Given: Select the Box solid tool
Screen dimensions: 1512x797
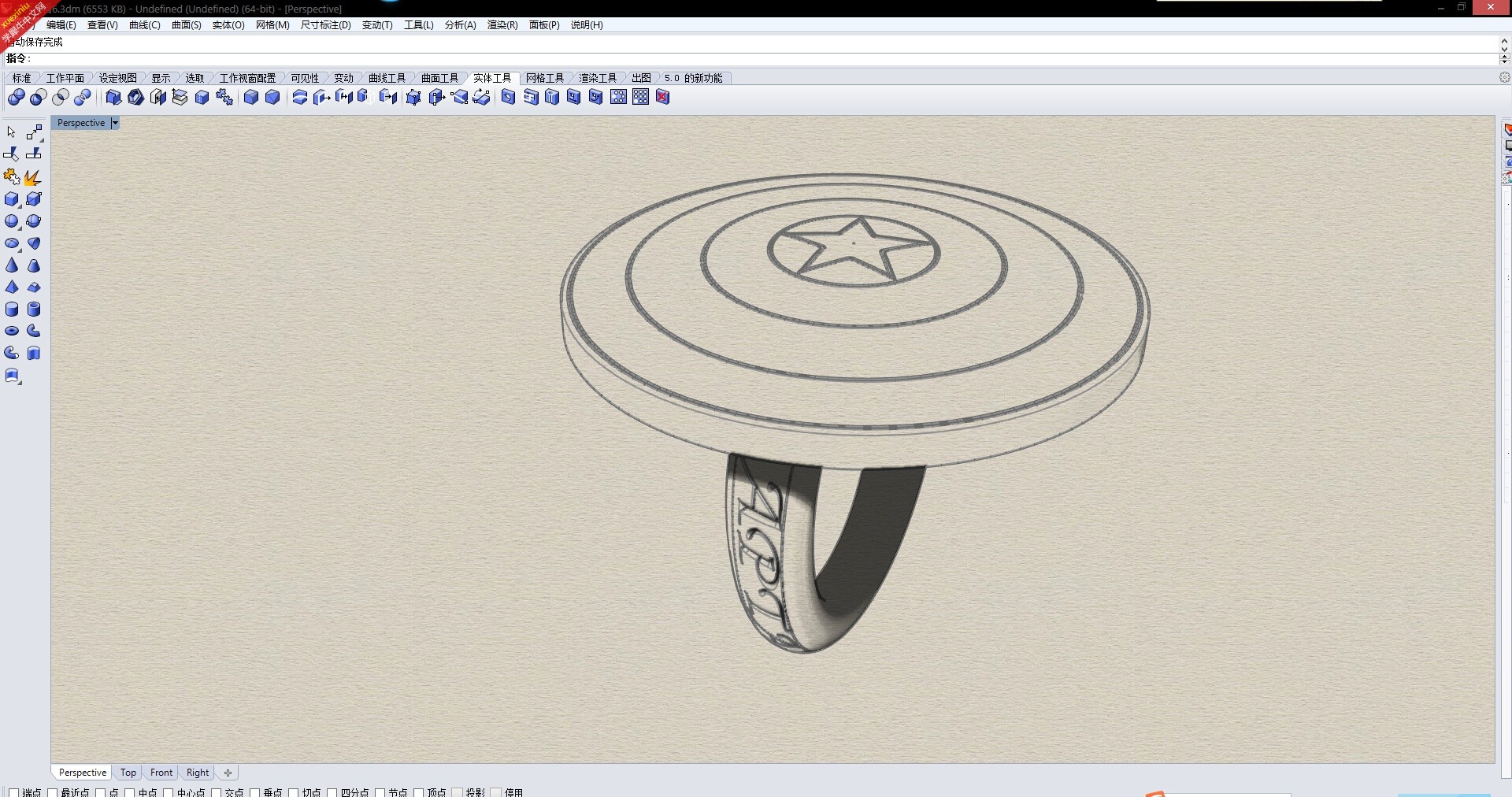Looking at the screenshot, I should tap(11, 199).
